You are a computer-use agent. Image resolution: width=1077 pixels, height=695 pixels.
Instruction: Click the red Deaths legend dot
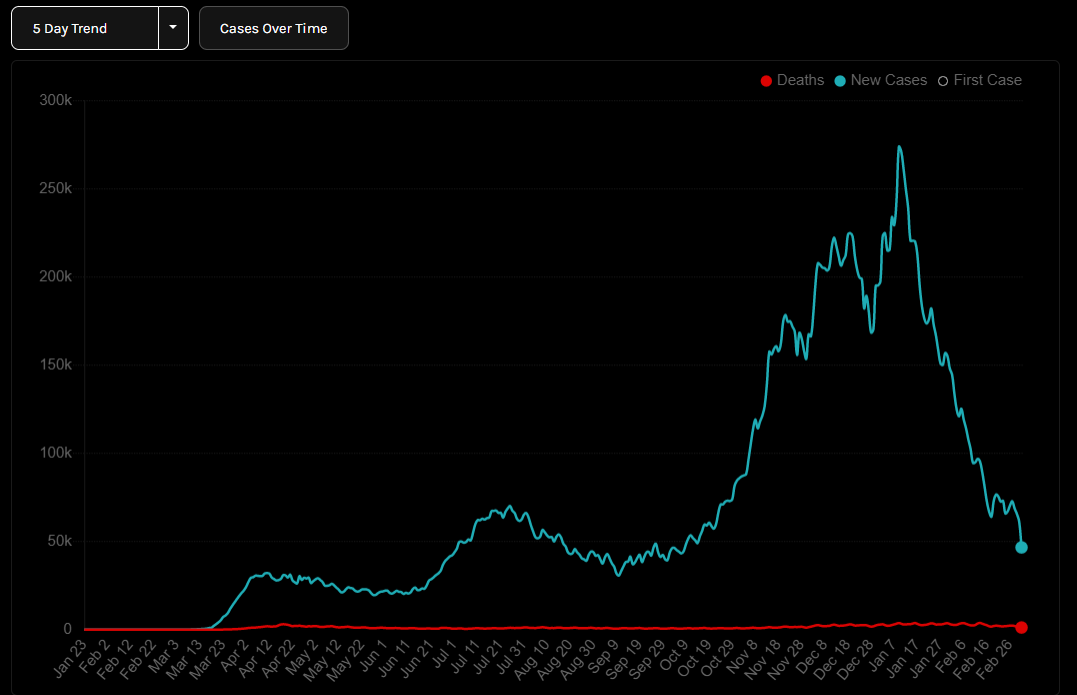(767, 80)
